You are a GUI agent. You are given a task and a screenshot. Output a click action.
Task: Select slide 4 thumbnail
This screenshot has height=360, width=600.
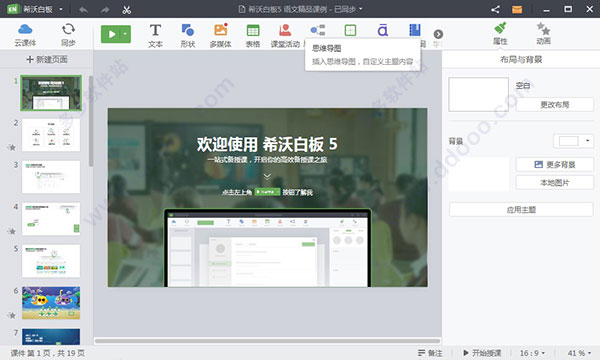[x=51, y=219]
